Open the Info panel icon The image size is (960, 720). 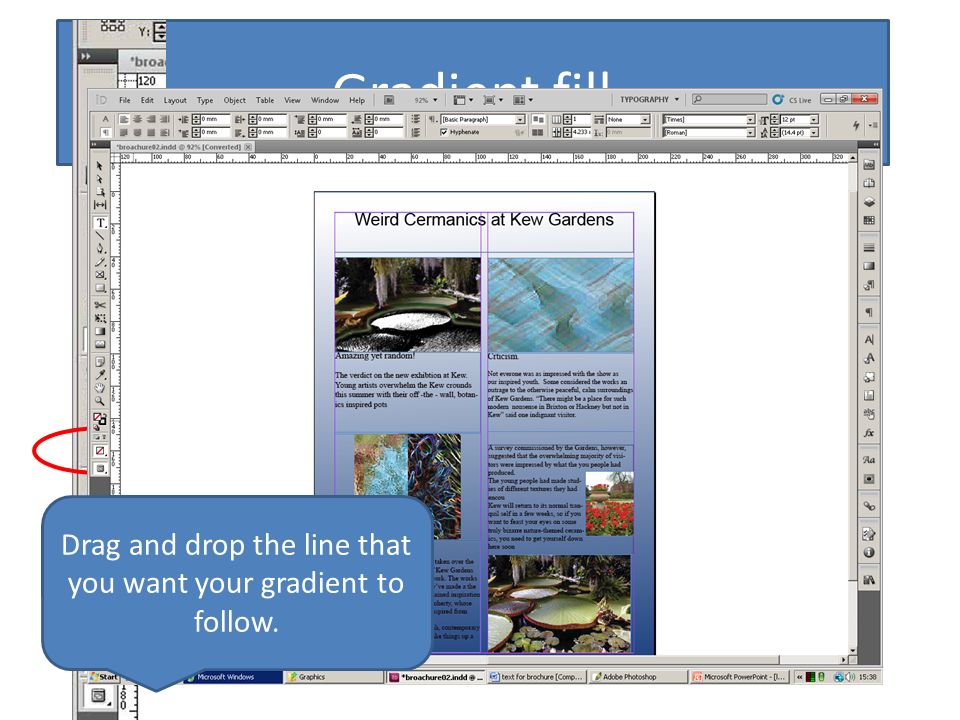(x=869, y=552)
